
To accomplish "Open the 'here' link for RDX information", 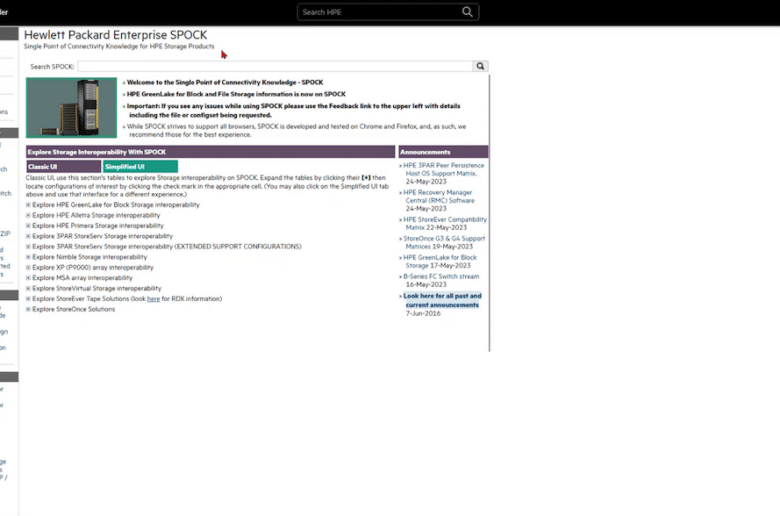I will coord(153,299).
